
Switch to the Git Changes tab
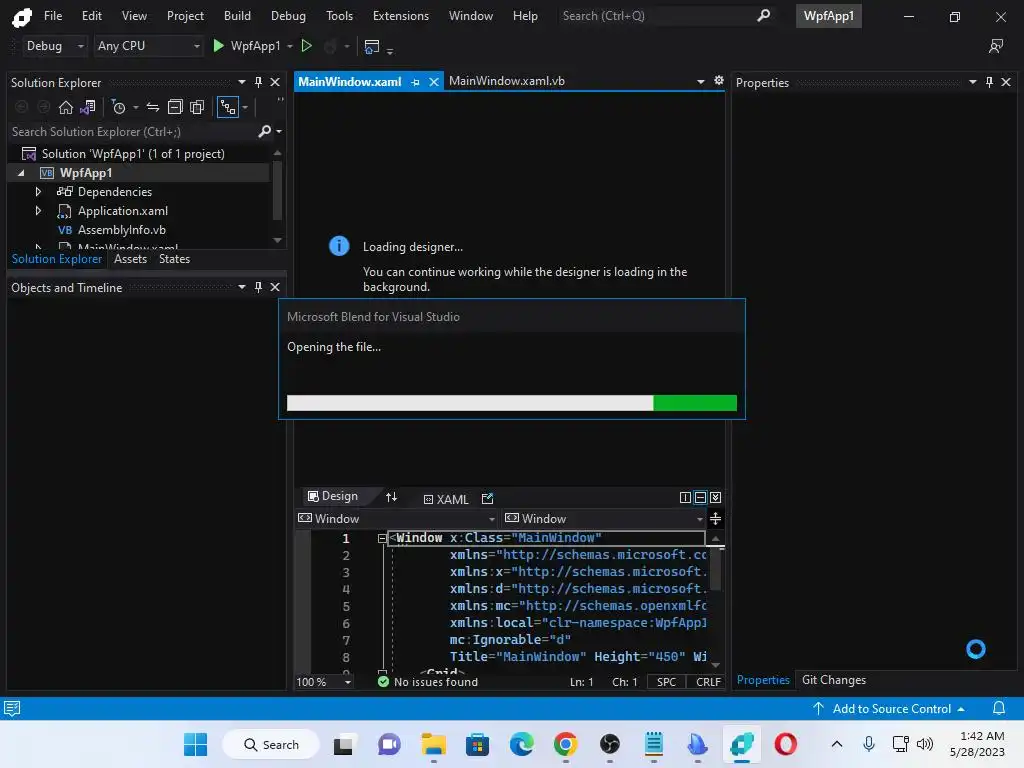(833, 680)
